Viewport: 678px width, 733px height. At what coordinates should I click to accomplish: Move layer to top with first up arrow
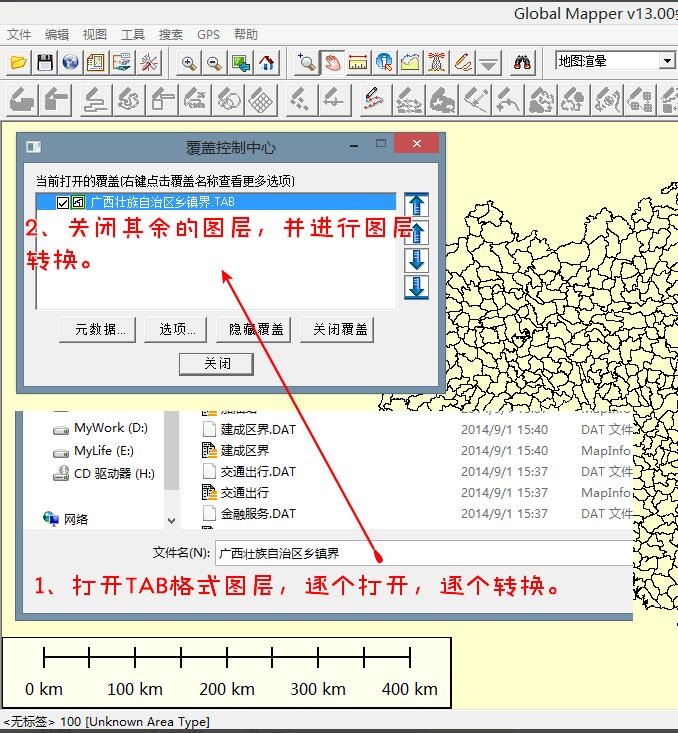tap(416, 205)
